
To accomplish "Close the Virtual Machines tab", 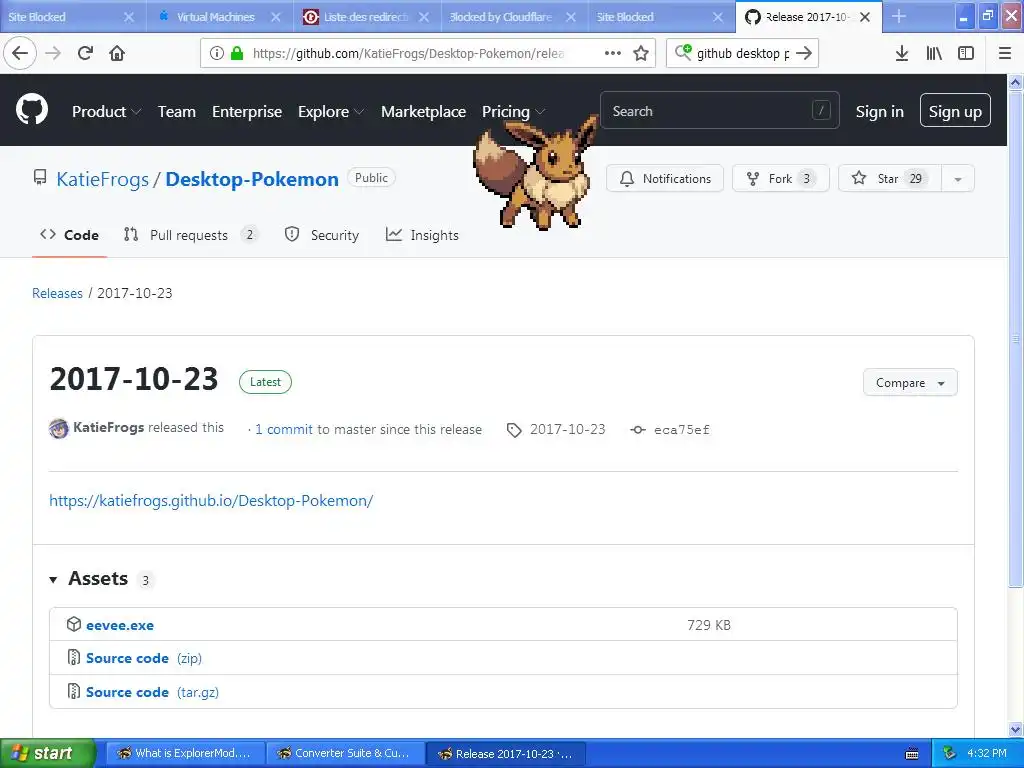I will pyautogui.click(x=276, y=17).
